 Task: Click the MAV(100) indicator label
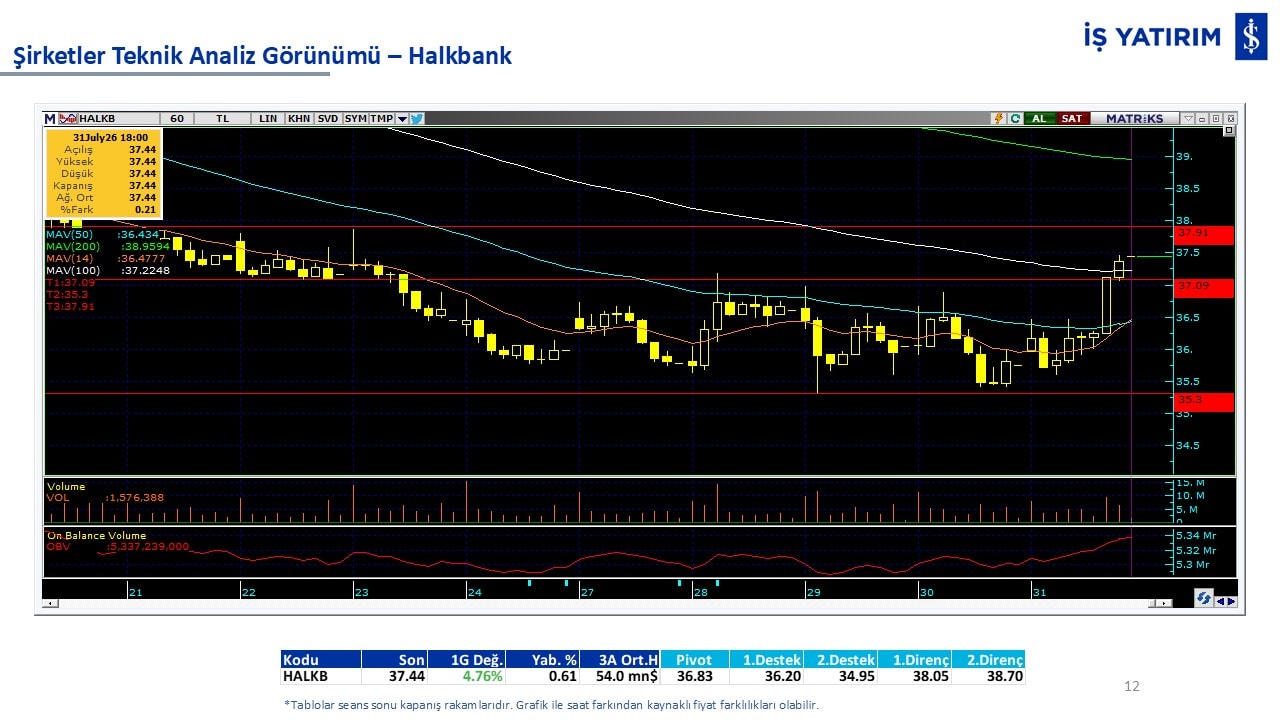pyautogui.click(x=72, y=270)
